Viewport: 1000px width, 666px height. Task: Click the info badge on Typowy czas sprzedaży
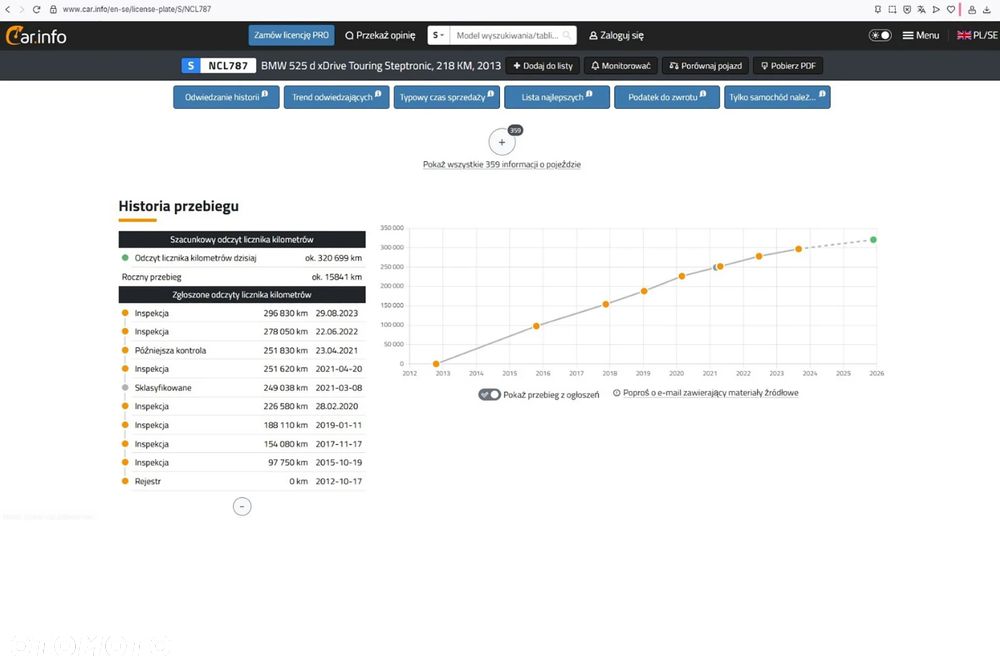point(490,94)
